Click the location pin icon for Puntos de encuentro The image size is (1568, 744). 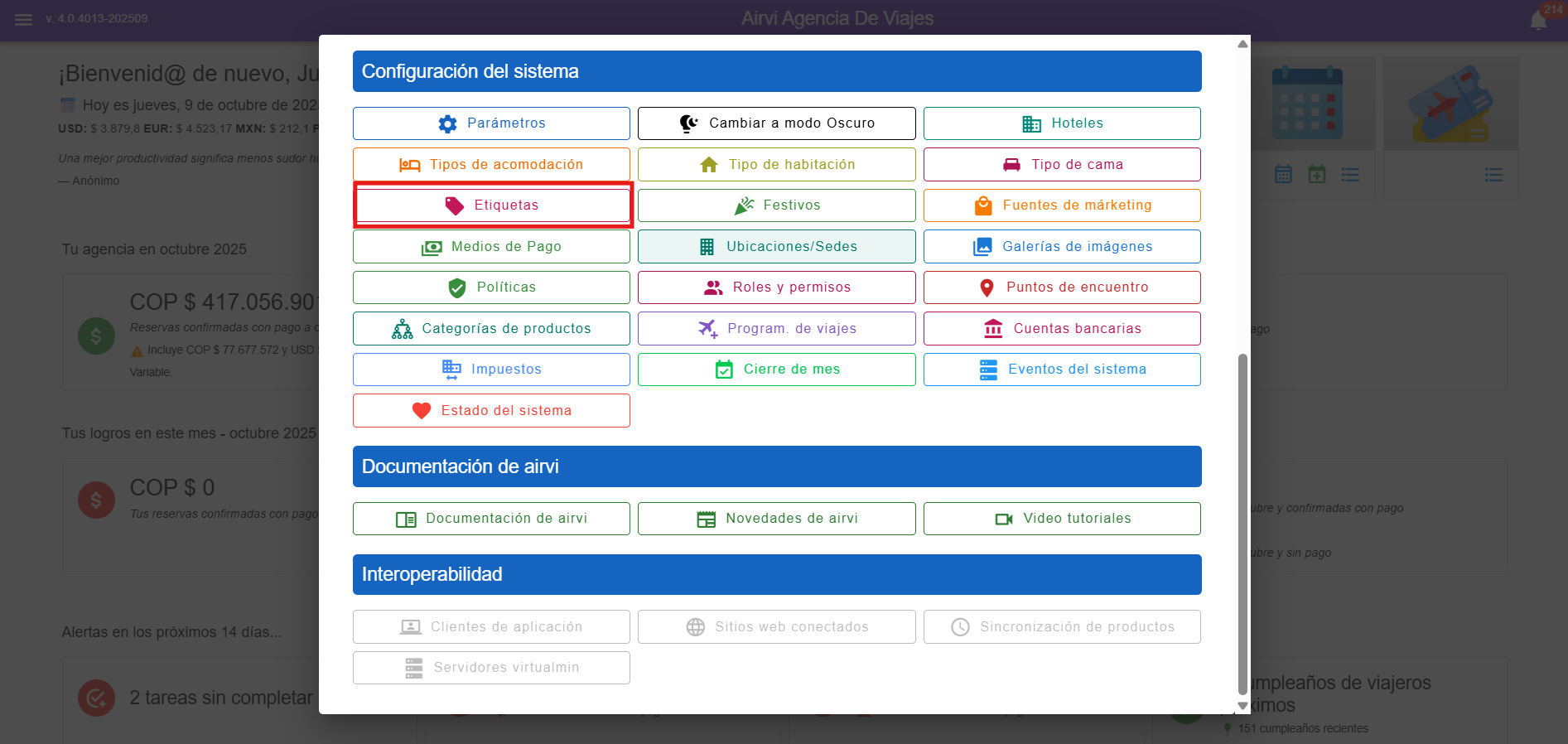pyautogui.click(x=987, y=287)
